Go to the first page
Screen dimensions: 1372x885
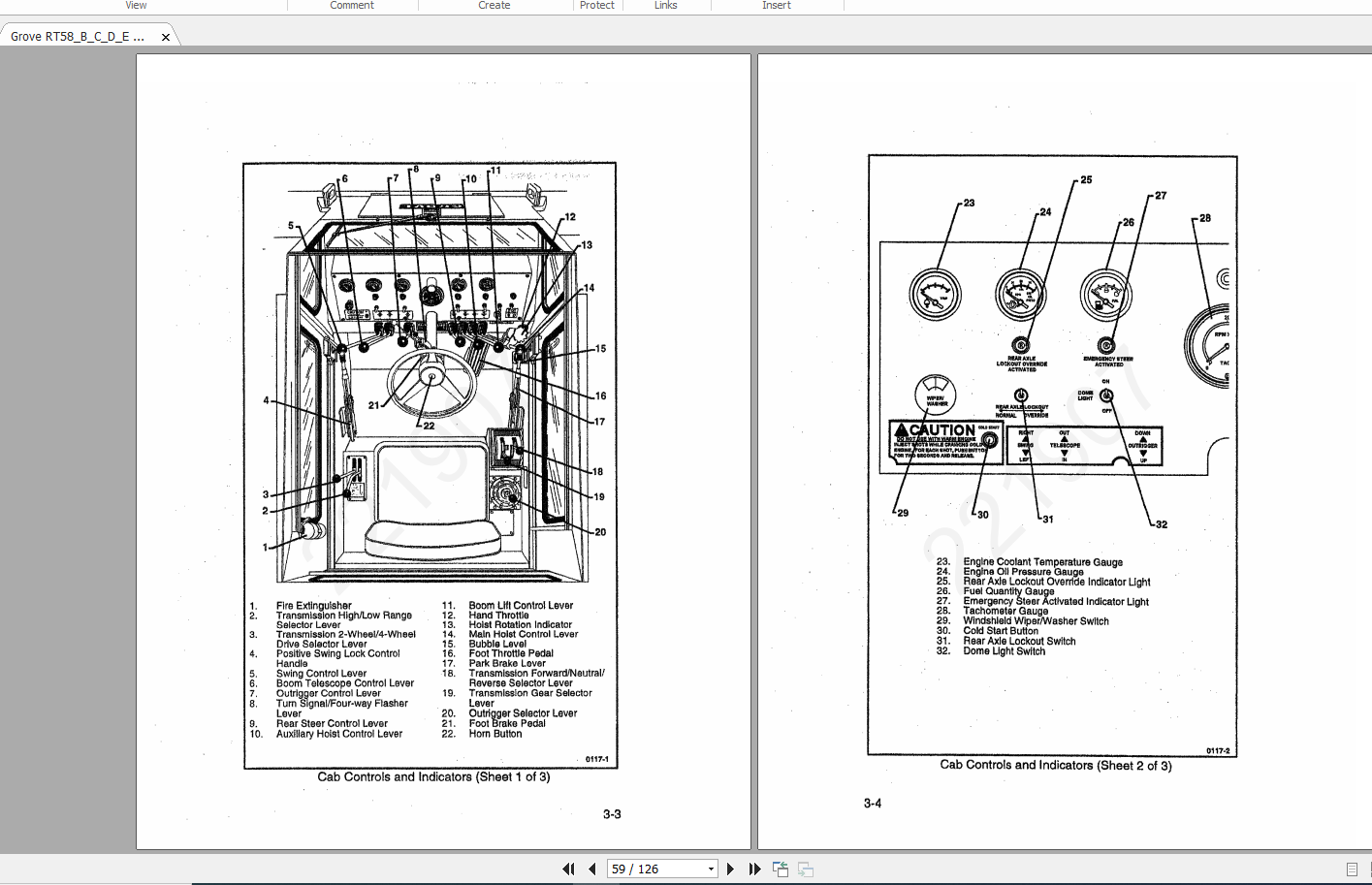pos(569,869)
